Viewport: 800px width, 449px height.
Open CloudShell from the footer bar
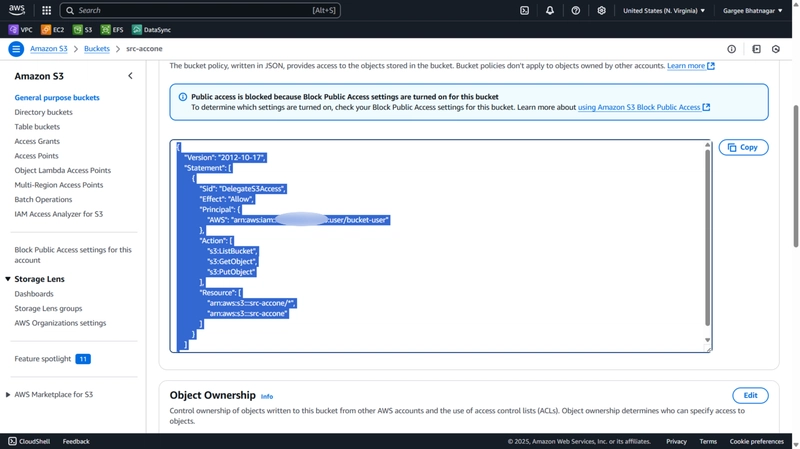click(x=29, y=441)
